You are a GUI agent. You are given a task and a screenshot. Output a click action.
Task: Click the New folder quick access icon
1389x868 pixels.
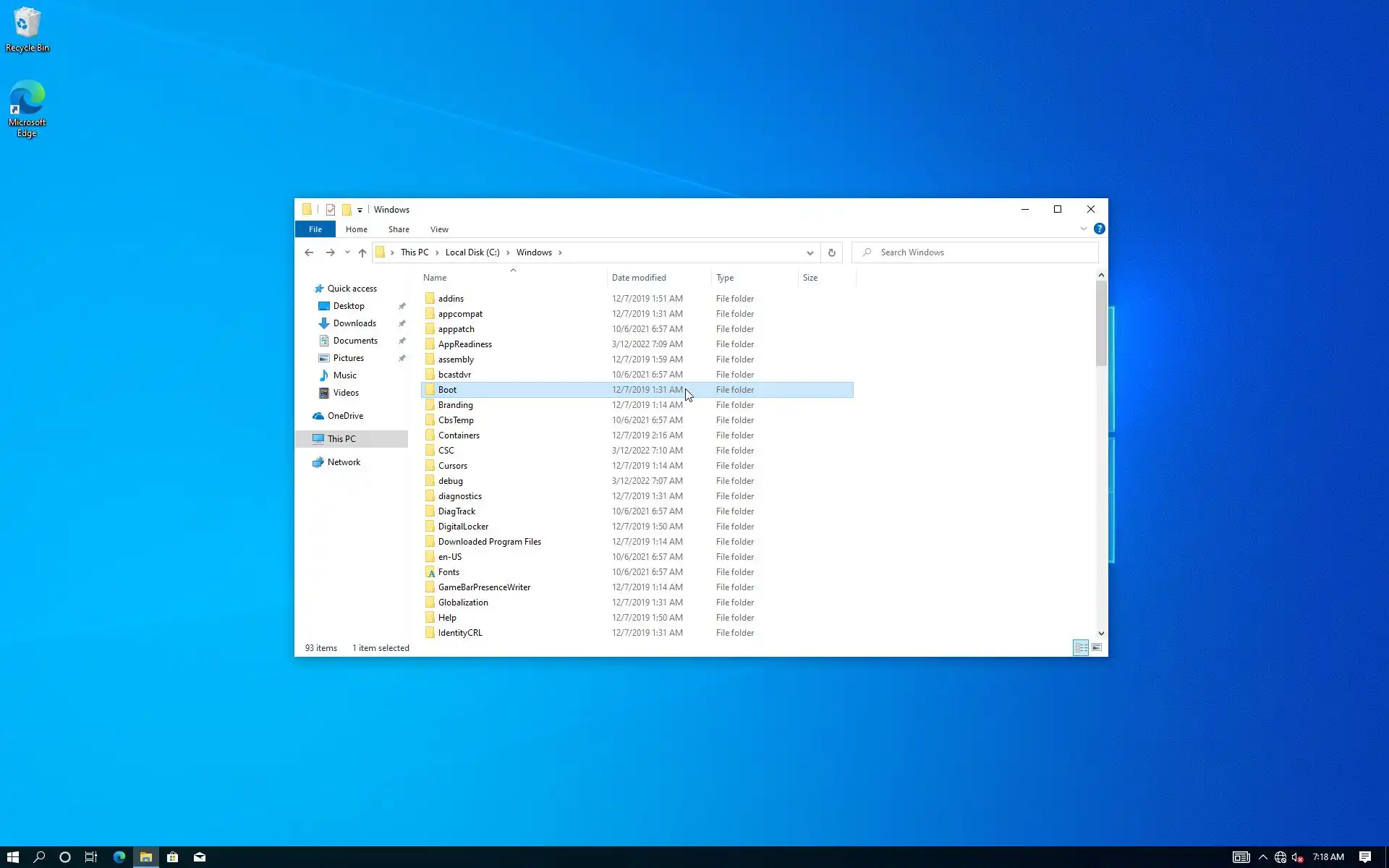coord(347,210)
